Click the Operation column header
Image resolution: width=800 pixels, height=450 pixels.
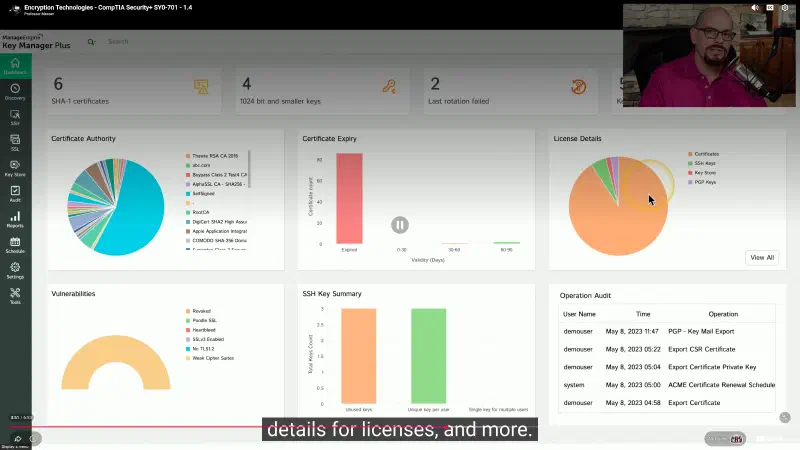pyautogui.click(x=723, y=314)
